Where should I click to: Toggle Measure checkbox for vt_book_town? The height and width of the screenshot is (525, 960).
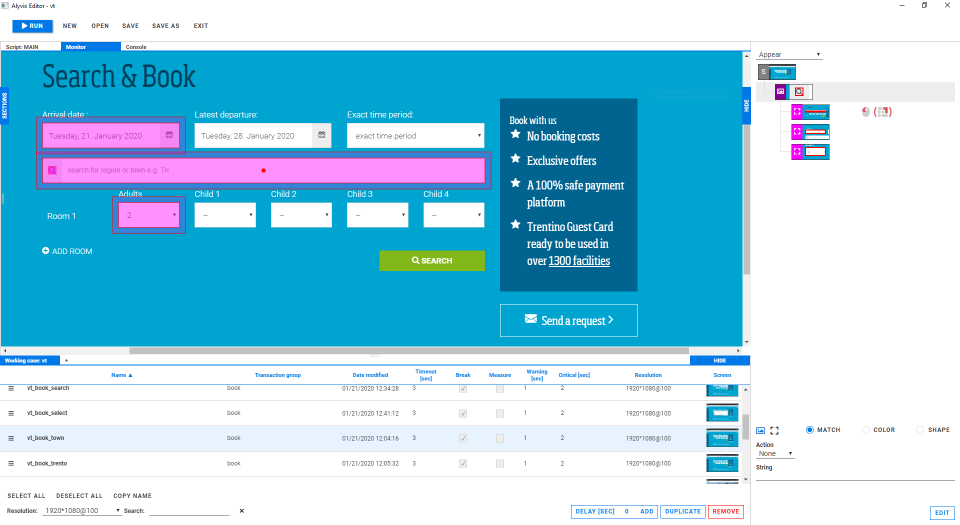pyautogui.click(x=500, y=439)
